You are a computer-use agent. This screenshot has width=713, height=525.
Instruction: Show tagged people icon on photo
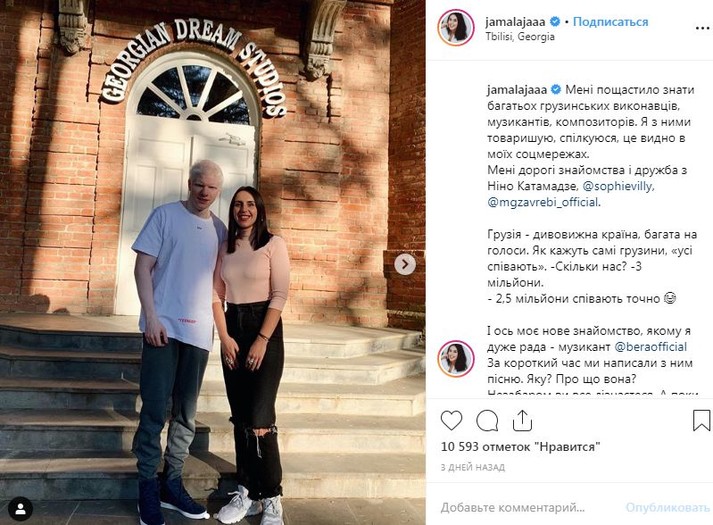tap(20, 509)
